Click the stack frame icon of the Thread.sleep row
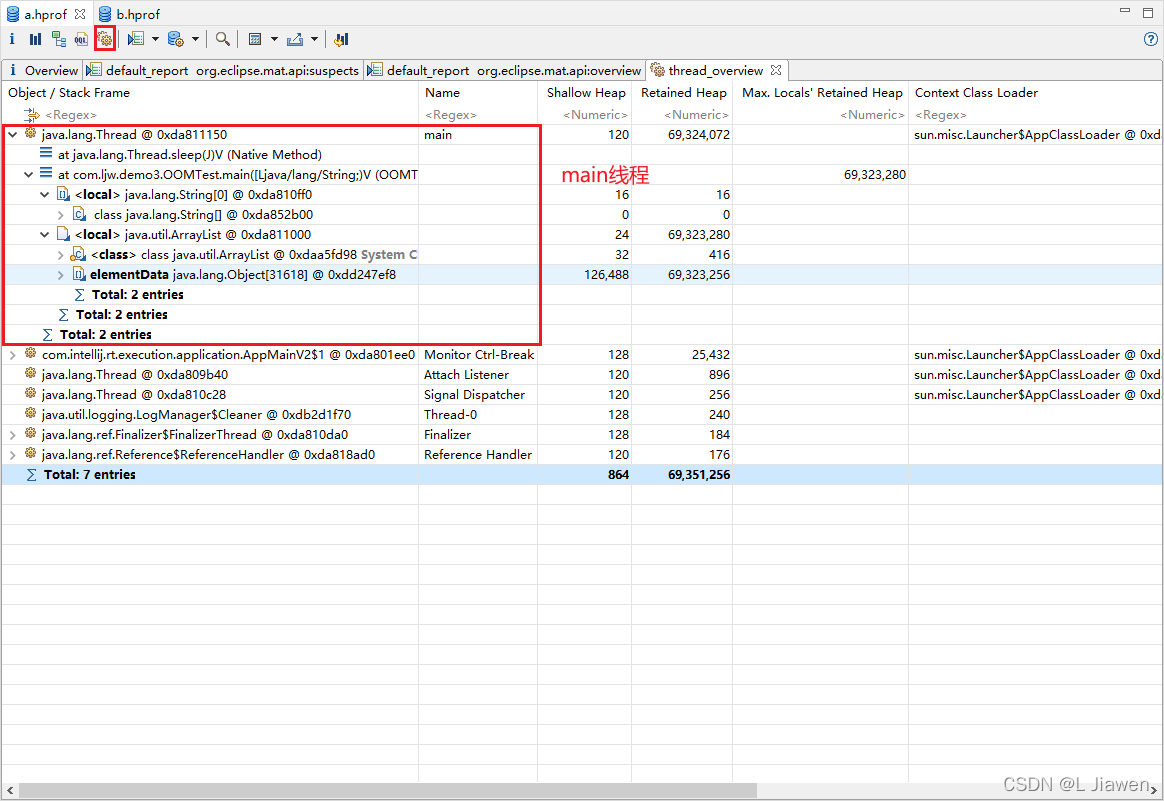The image size is (1164, 801). 46,154
